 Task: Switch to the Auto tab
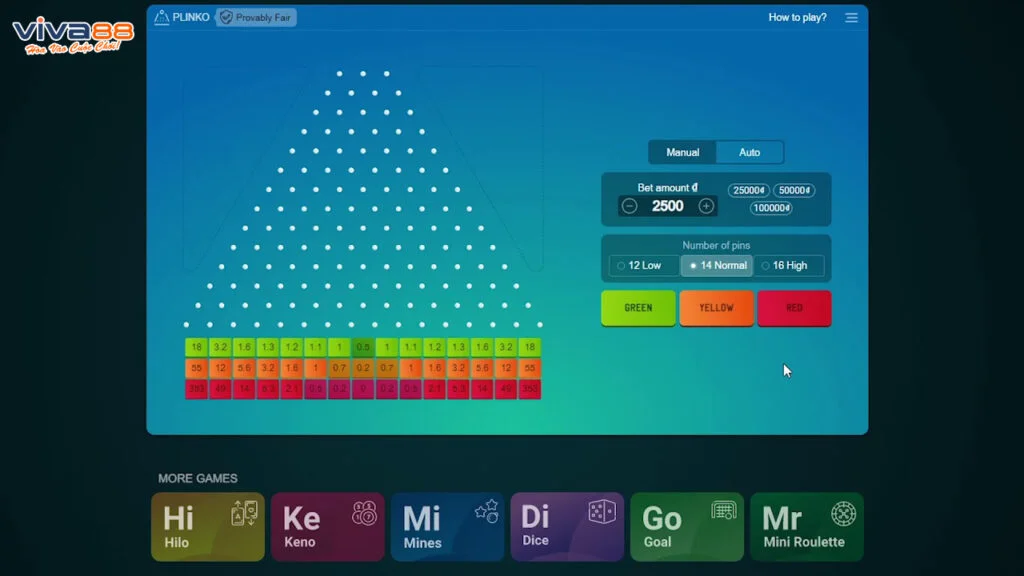pyautogui.click(x=749, y=152)
